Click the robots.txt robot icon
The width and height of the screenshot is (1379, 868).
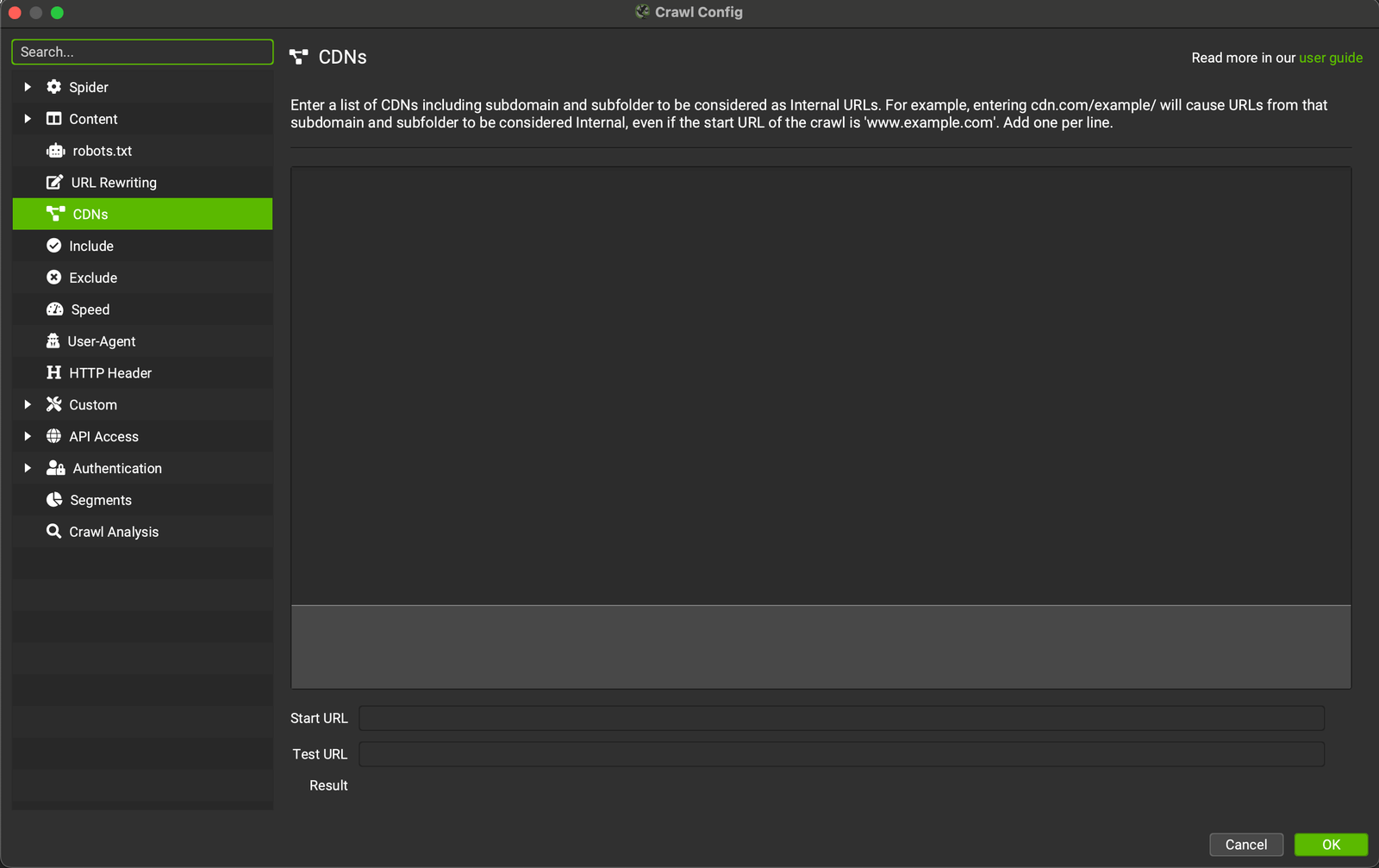coord(55,151)
